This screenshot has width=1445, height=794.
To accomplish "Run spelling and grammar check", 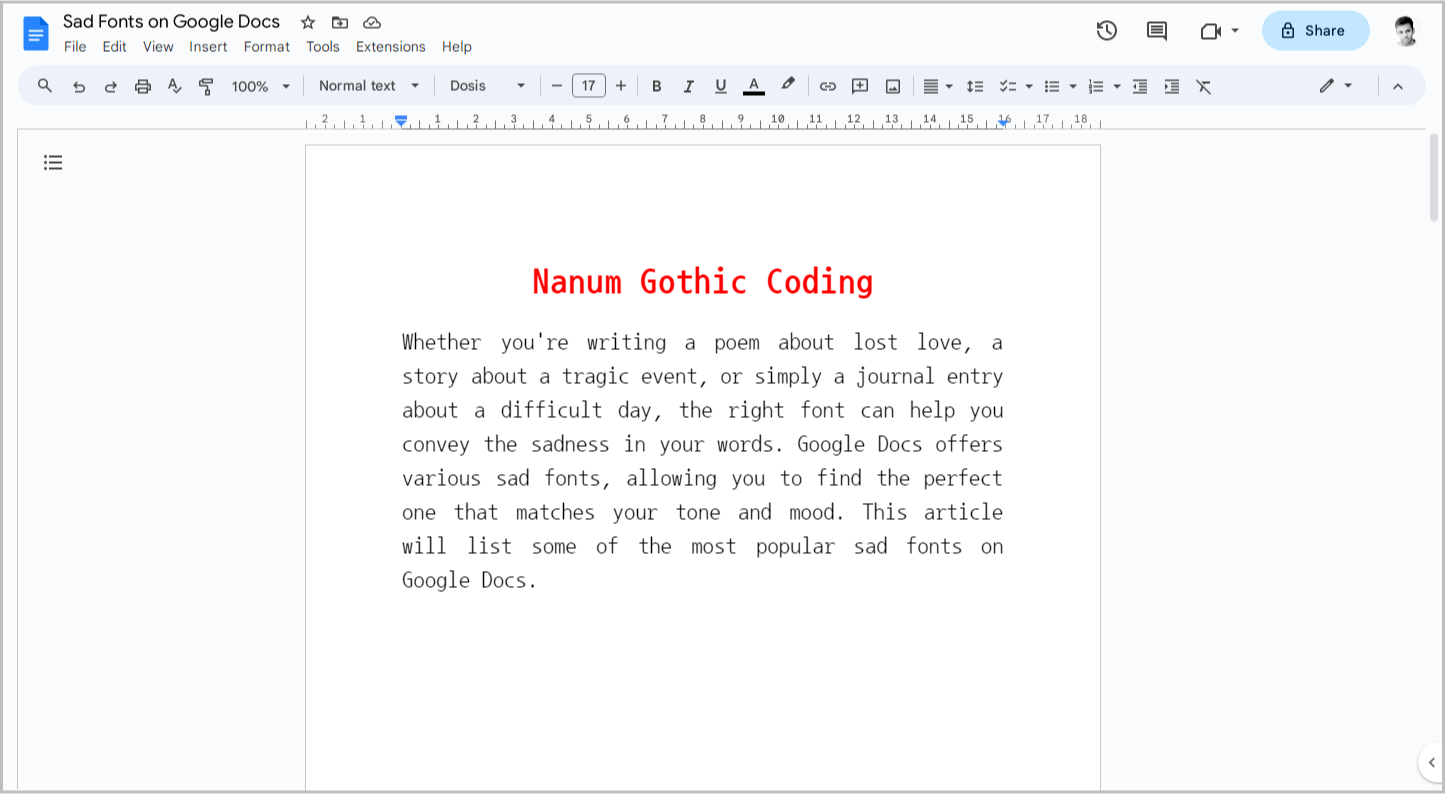I will click(x=175, y=87).
